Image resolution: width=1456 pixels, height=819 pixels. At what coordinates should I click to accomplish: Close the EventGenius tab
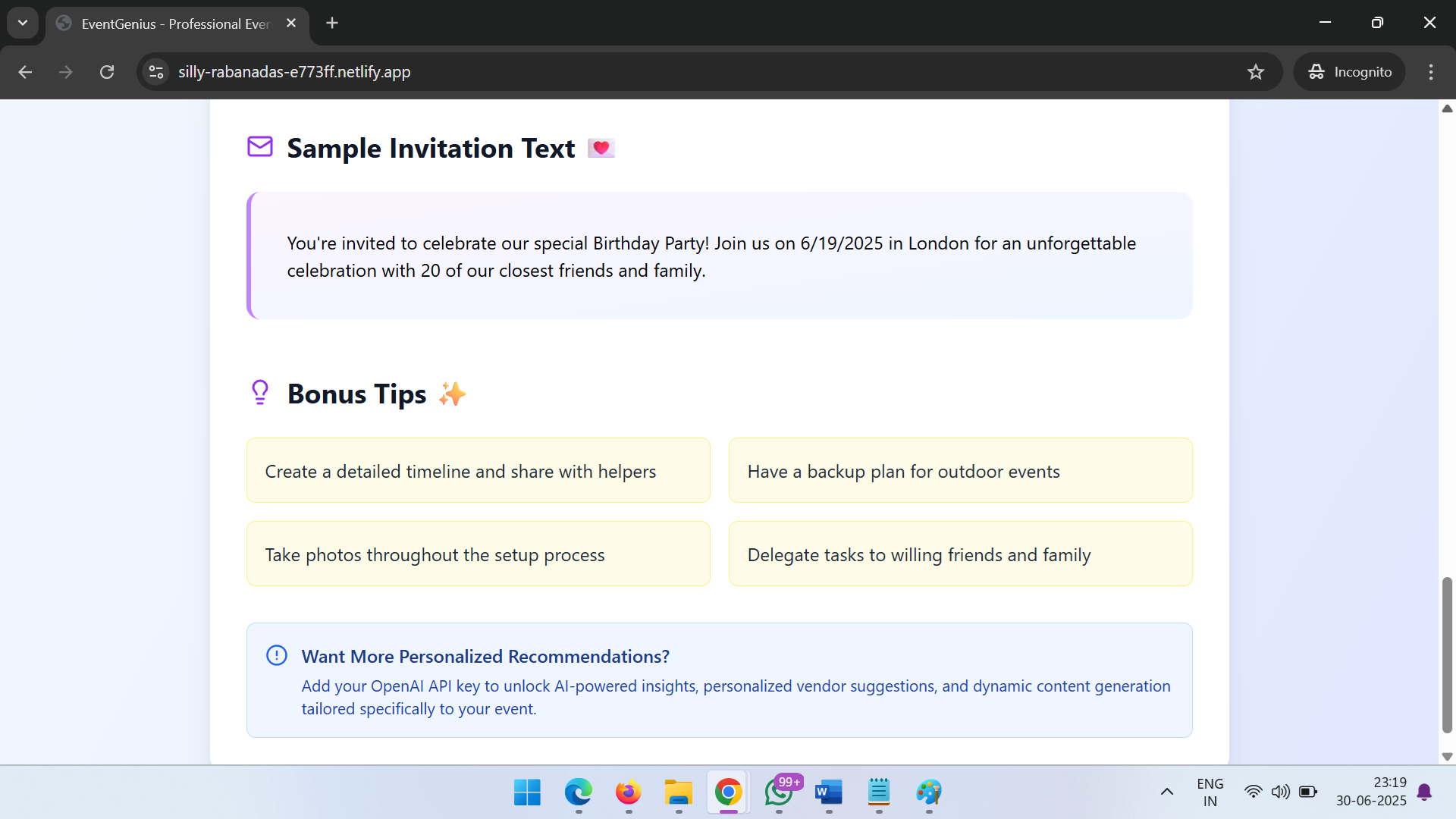(291, 24)
